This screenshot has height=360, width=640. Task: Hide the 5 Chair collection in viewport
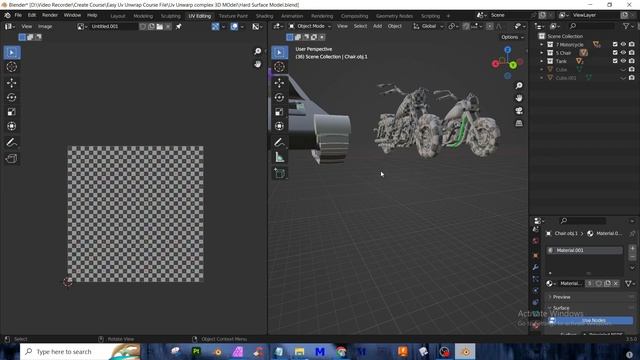623,53
